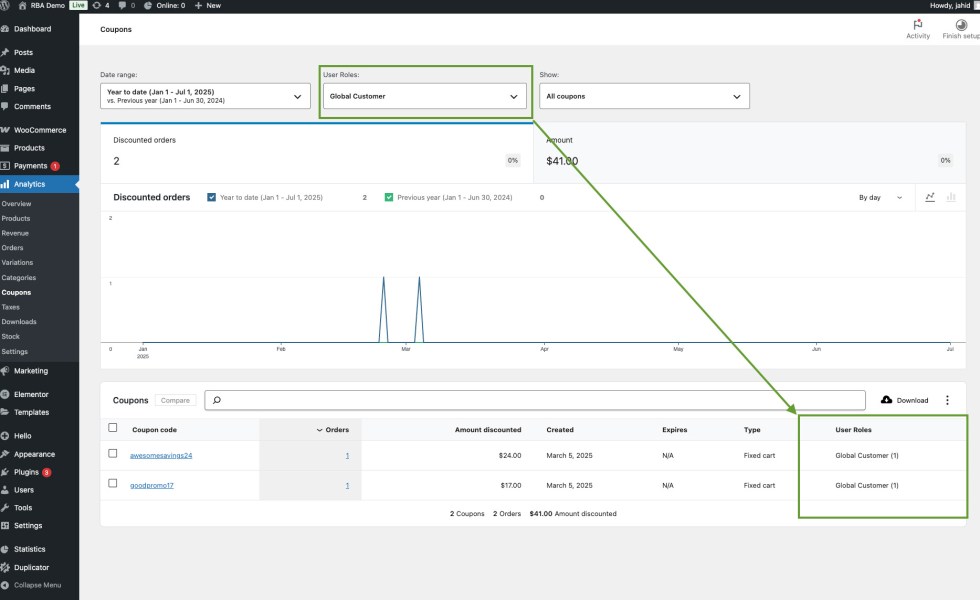Screen dimensions: 980x600
Task: Open the Date range dropdown
Action: (x=204, y=96)
